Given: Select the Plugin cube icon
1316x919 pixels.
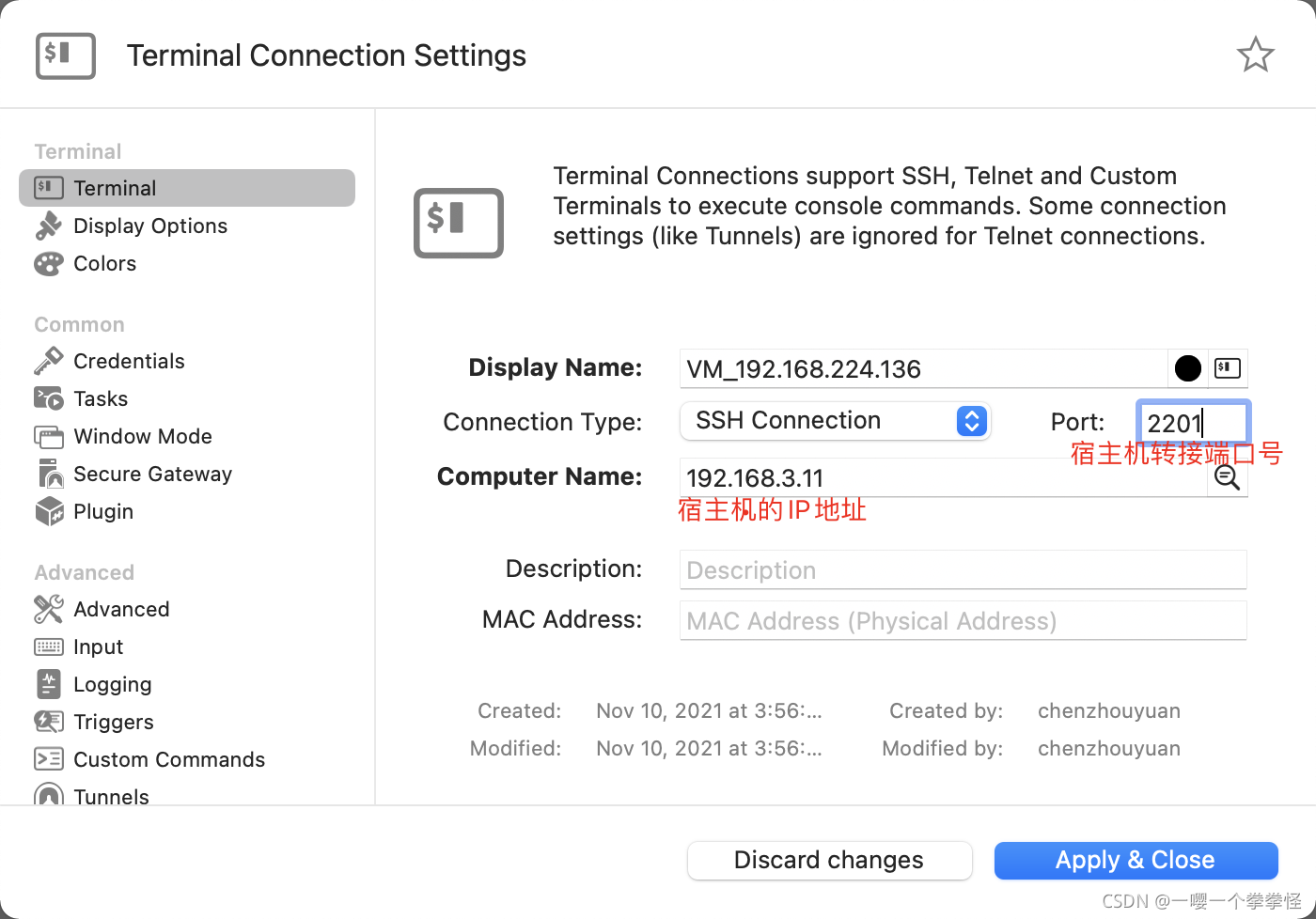Looking at the screenshot, I should (x=49, y=511).
